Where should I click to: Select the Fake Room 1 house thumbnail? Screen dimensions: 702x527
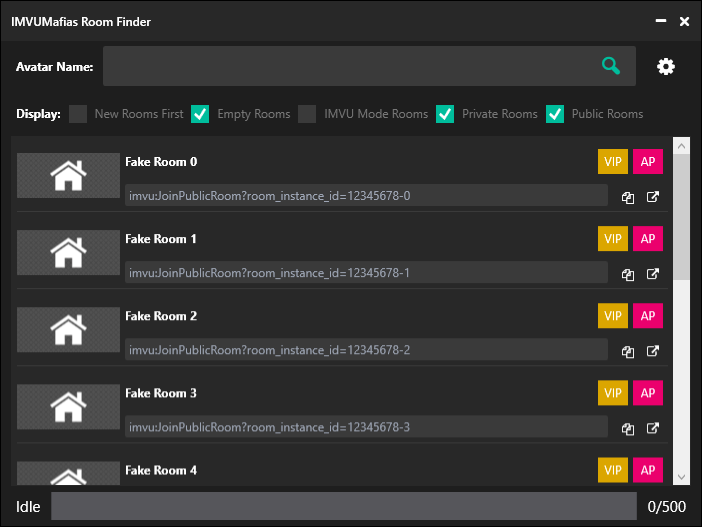tap(68, 253)
